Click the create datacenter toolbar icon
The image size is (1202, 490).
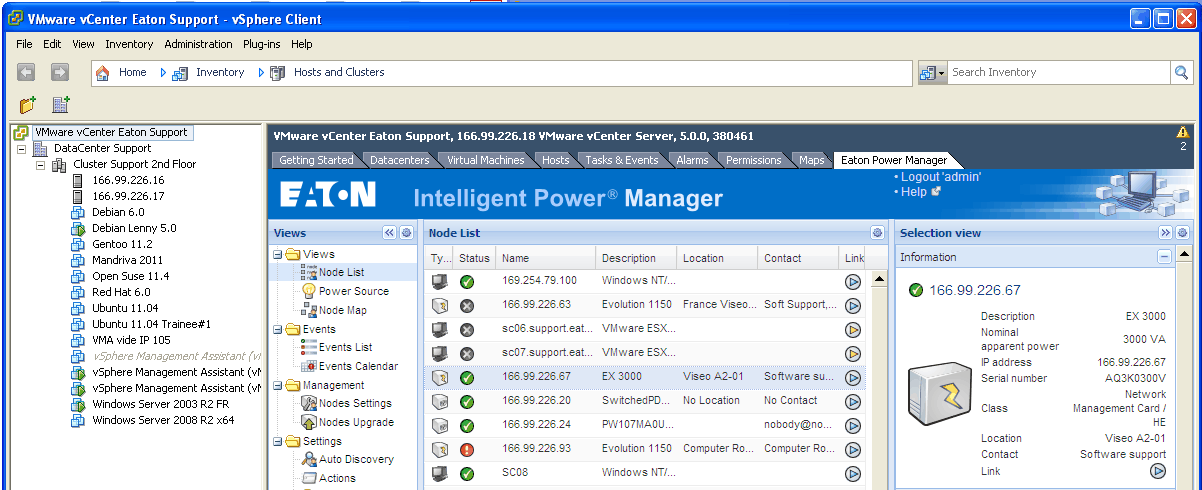point(61,104)
